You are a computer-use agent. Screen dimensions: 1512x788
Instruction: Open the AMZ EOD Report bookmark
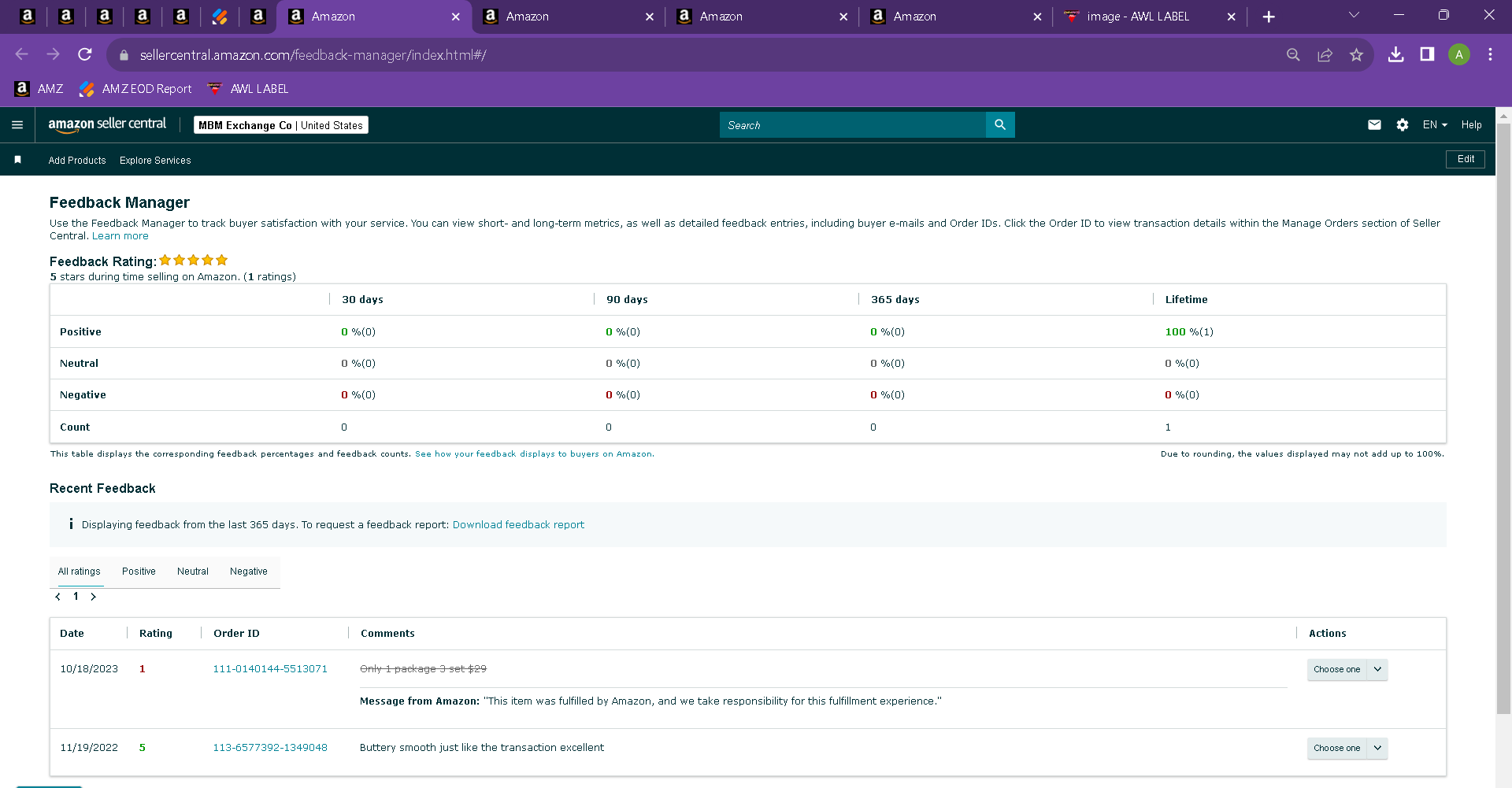[x=135, y=89]
